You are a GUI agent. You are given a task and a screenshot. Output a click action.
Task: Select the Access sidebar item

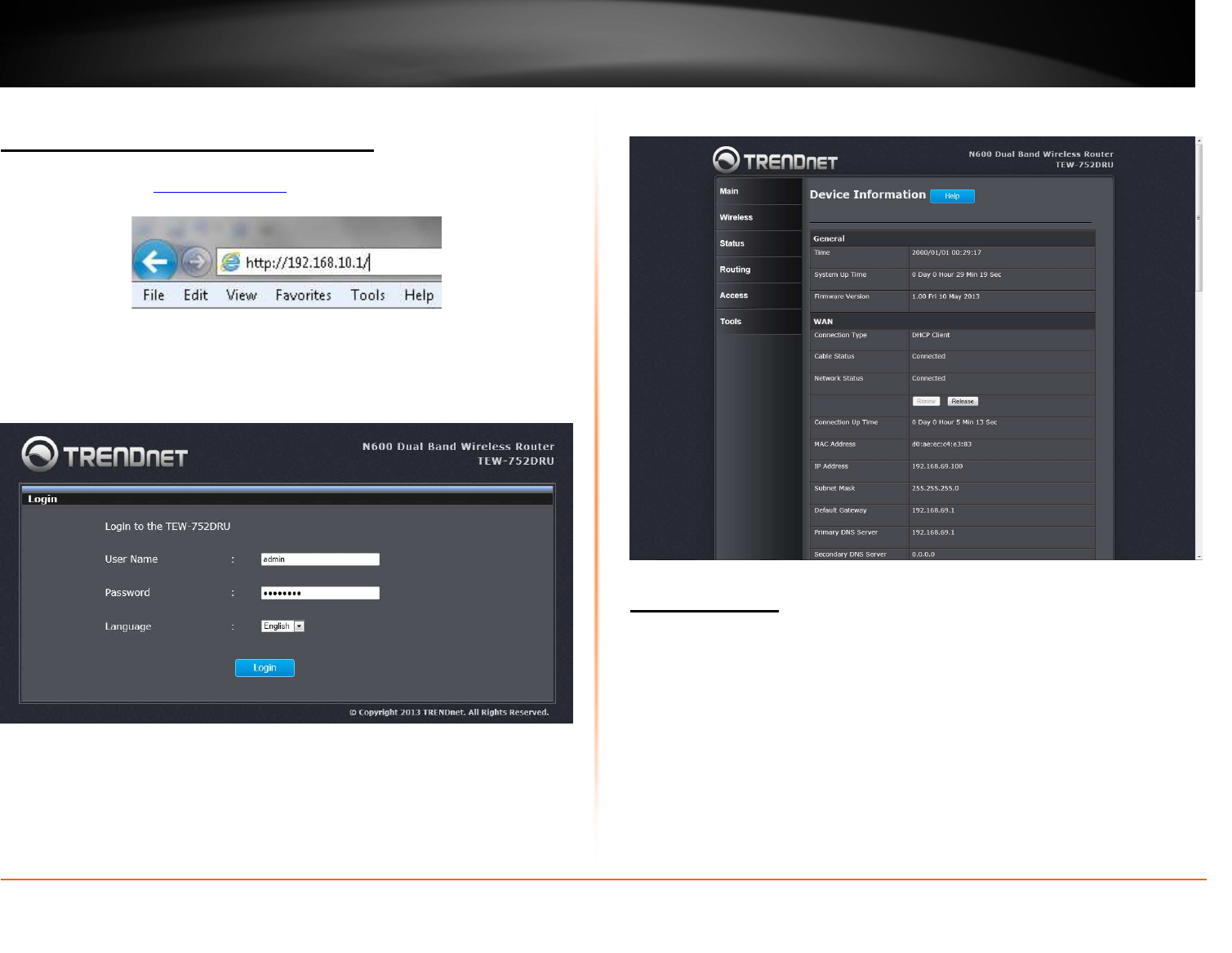(x=758, y=296)
